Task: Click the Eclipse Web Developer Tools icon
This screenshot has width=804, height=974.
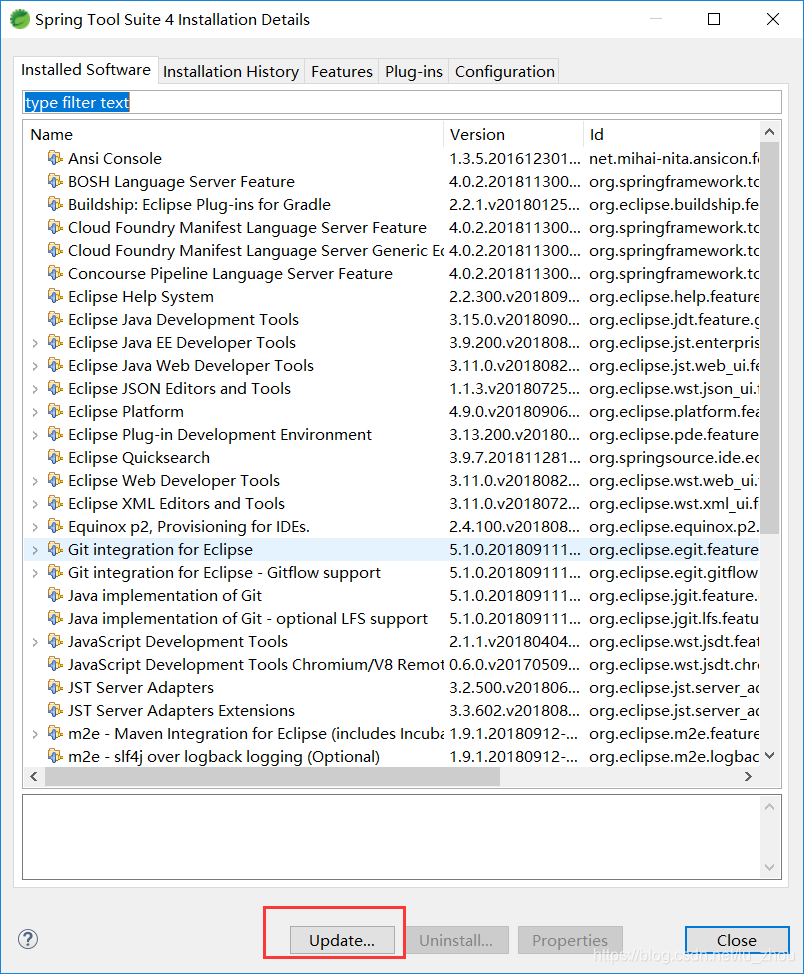Action: 55,480
